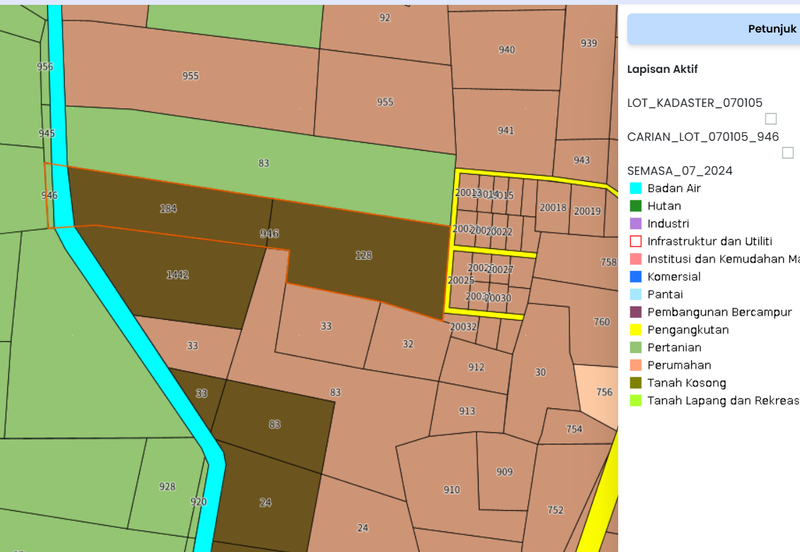Screen dimensions: 800x552
Task: Click the Pengangkutan yellow legend swatch
Action: click(x=635, y=330)
